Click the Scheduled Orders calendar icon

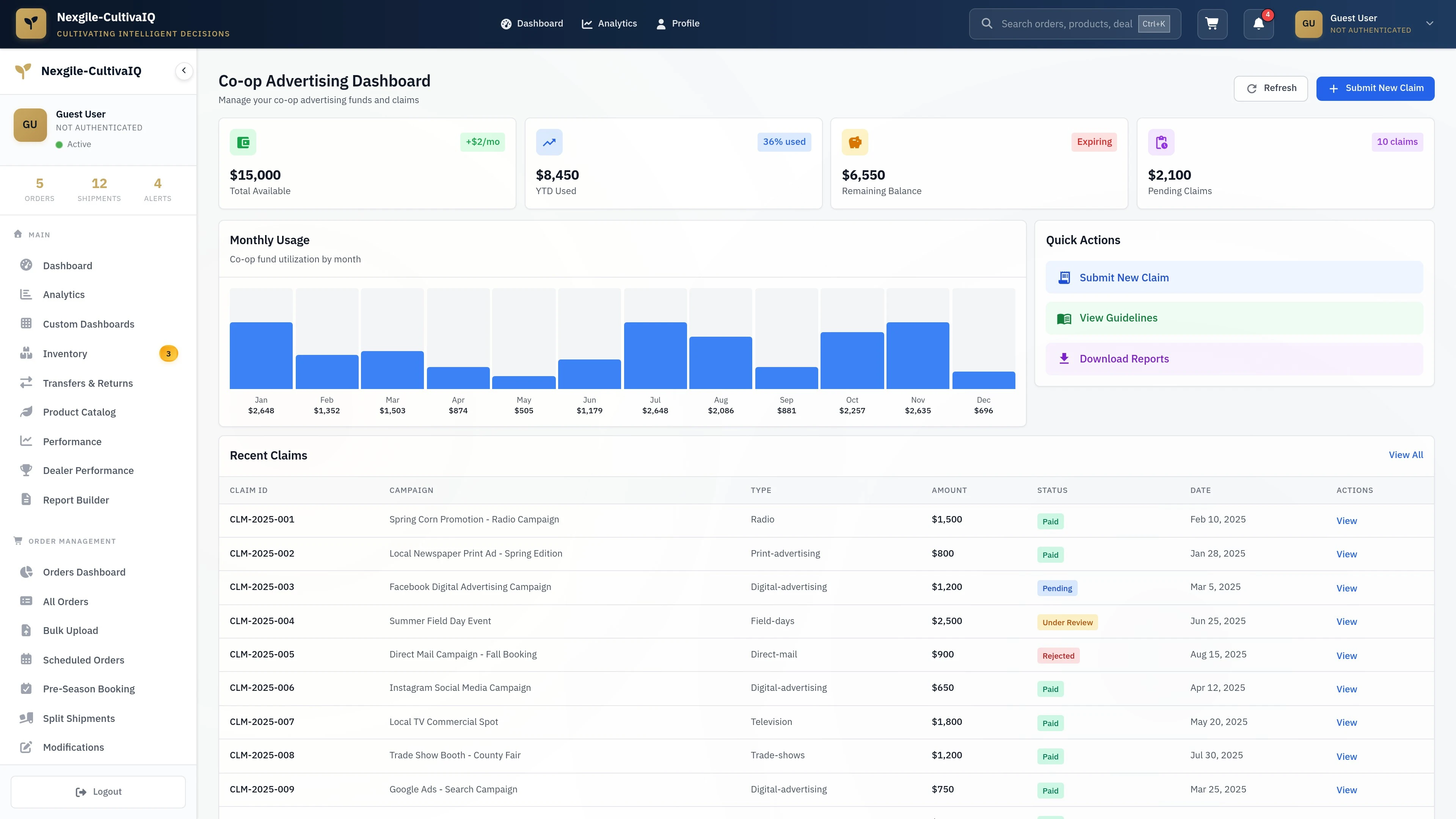pyautogui.click(x=27, y=660)
